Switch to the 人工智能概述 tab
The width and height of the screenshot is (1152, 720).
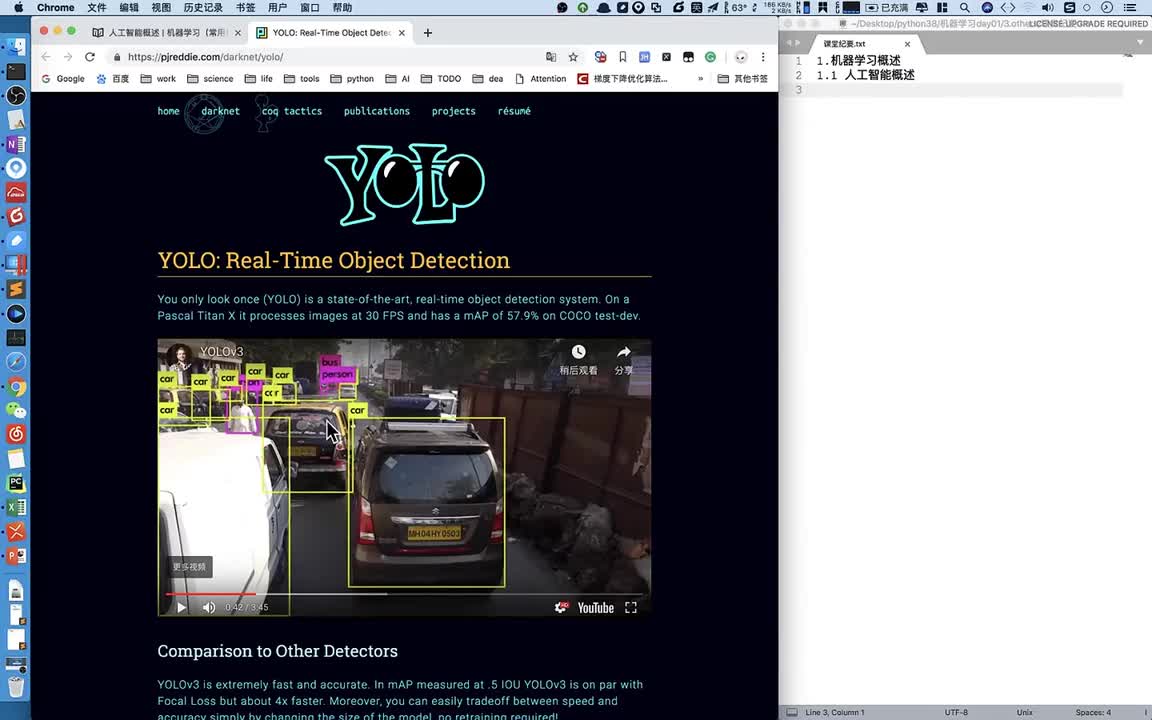pyautogui.click(x=166, y=32)
